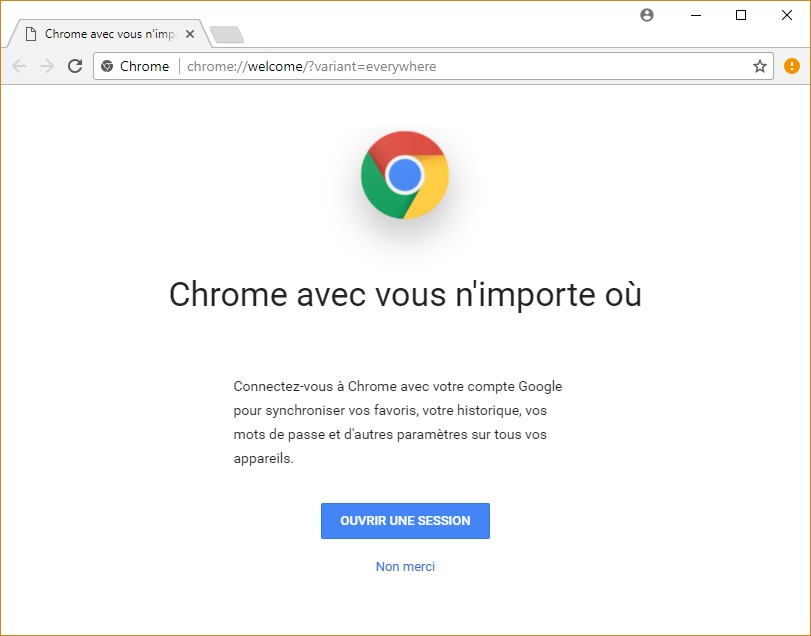Close the "Chrome avec vous n'imp" tab
This screenshot has width=811, height=636.
tap(190, 34)
